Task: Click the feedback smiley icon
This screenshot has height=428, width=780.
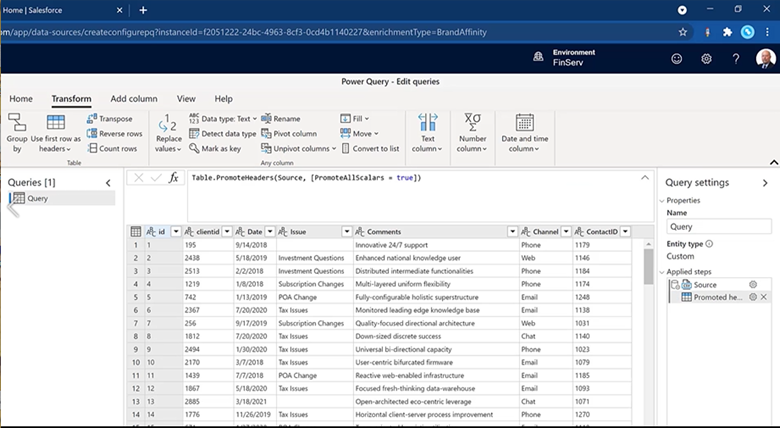Action: click(677, 59)
